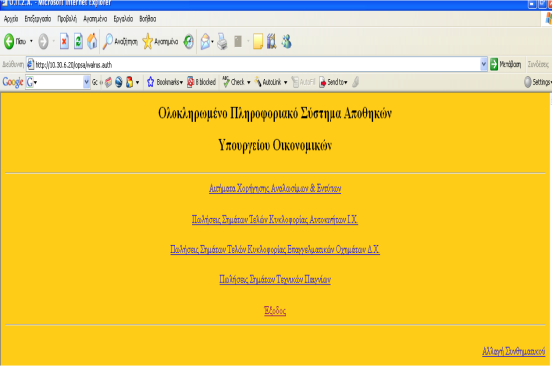Launch the Messenger icon

coord(286,42)
